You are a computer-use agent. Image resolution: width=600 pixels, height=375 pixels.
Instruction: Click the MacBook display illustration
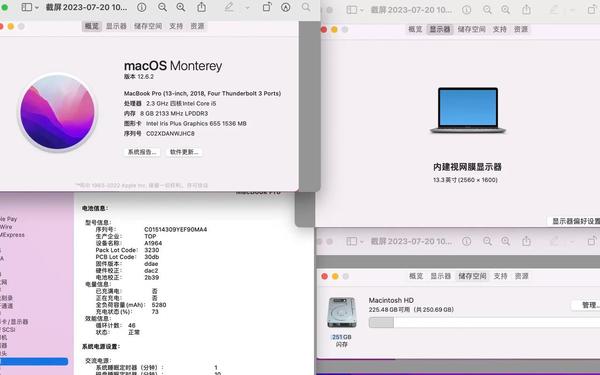468,110
